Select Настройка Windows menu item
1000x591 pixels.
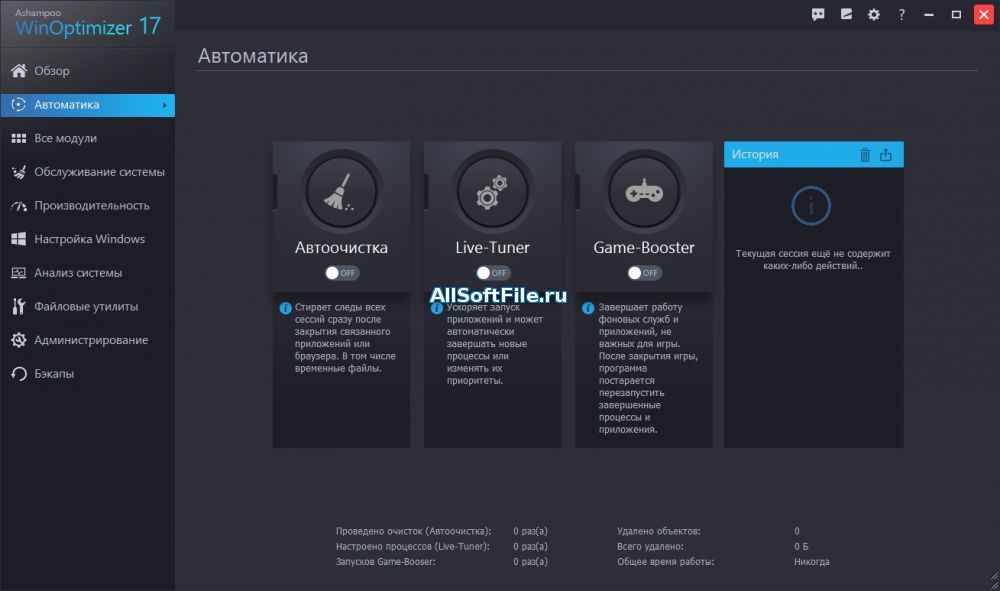coord(87,239)
